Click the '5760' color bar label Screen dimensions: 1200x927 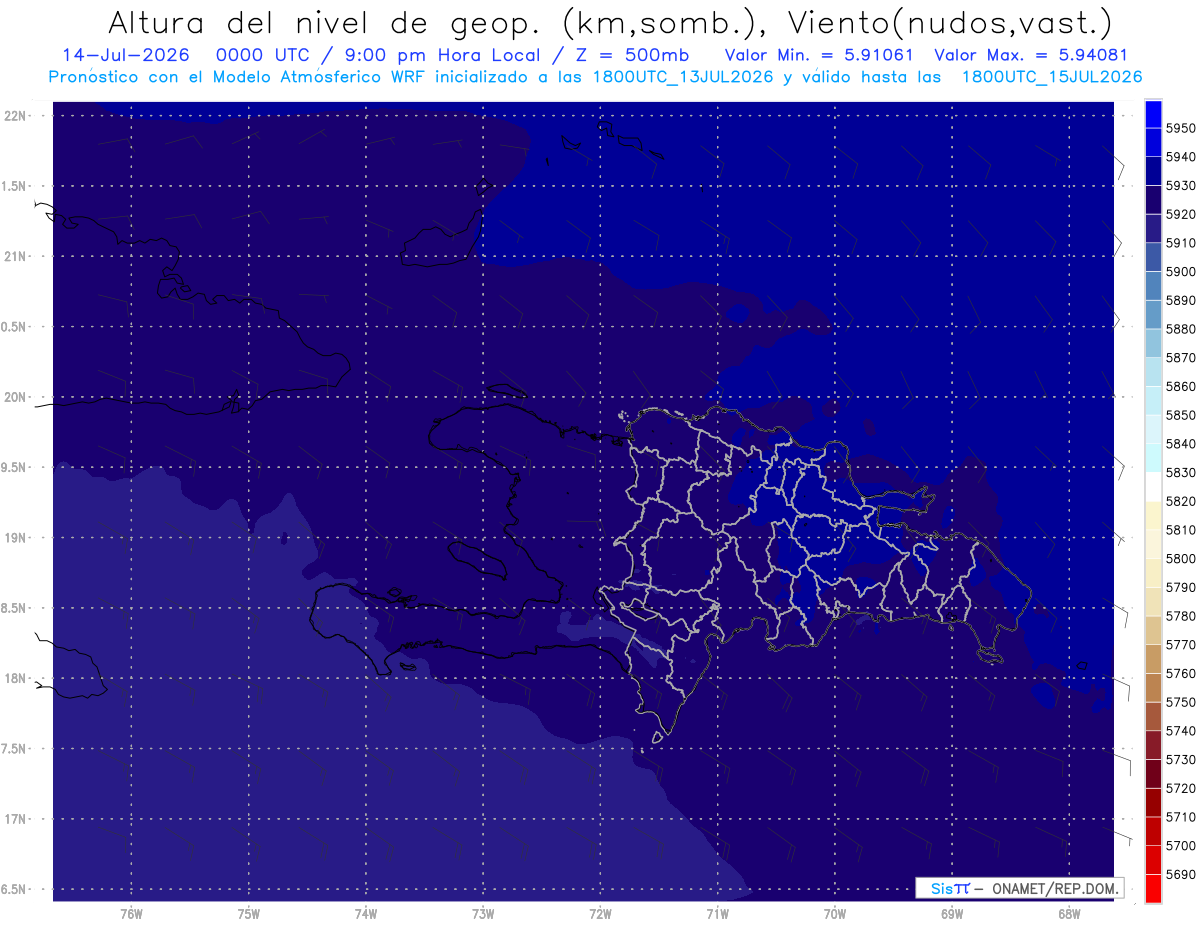(x=1181, y=674)
